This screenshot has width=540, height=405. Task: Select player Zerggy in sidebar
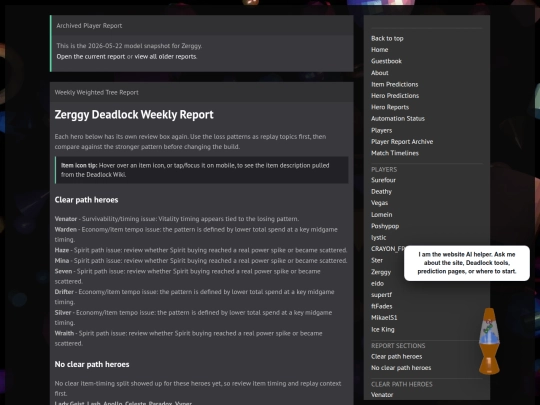click(381, 272)
